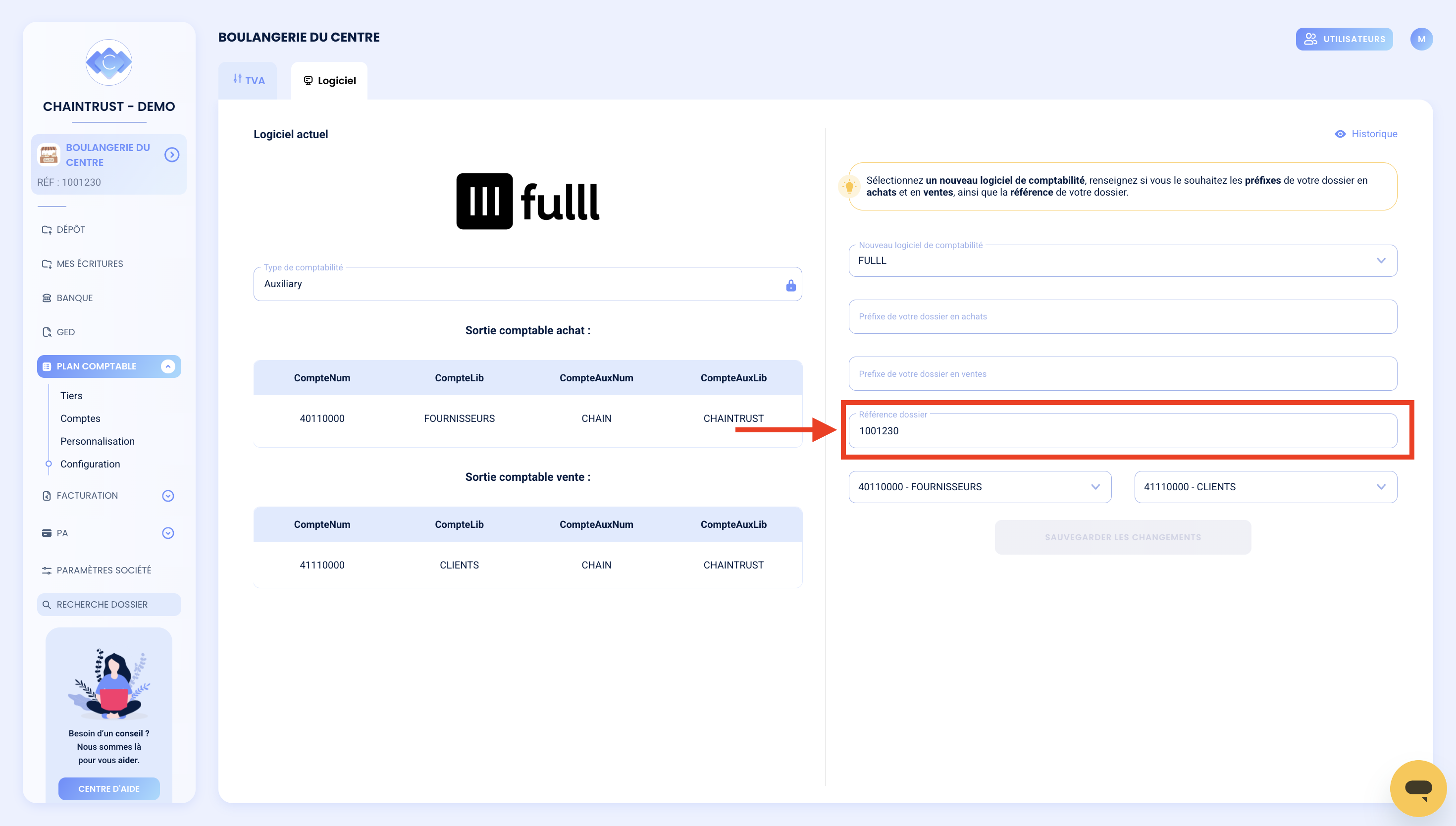
Task: Open the yellow chat support bubble
Action: [x=1418, y=788]
